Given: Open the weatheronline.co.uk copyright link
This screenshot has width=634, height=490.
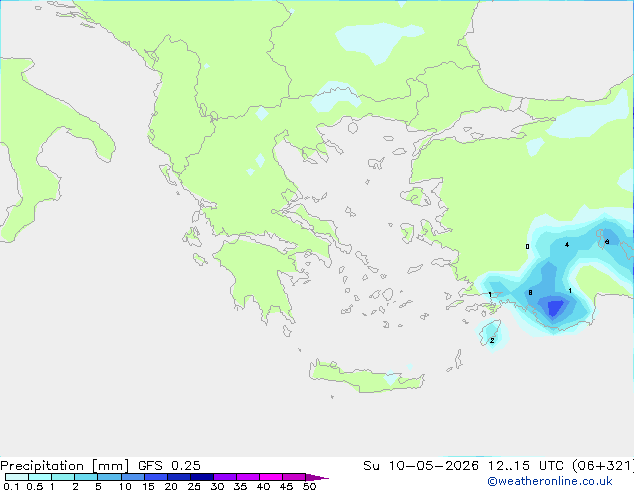Looking at the screenshot, I should (x=549, y=481).
